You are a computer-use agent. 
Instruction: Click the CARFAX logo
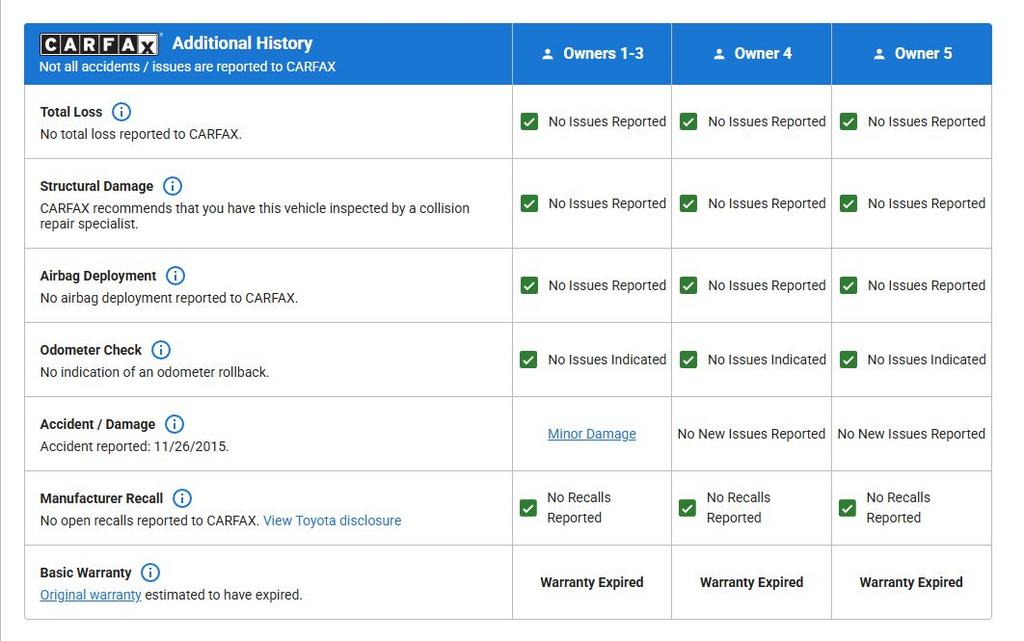pyautogui.click(x=99, y=44)
